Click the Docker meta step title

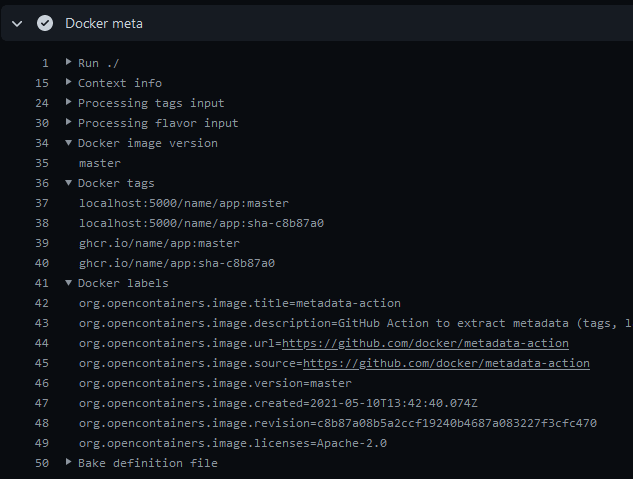click(x=104, y=23)
